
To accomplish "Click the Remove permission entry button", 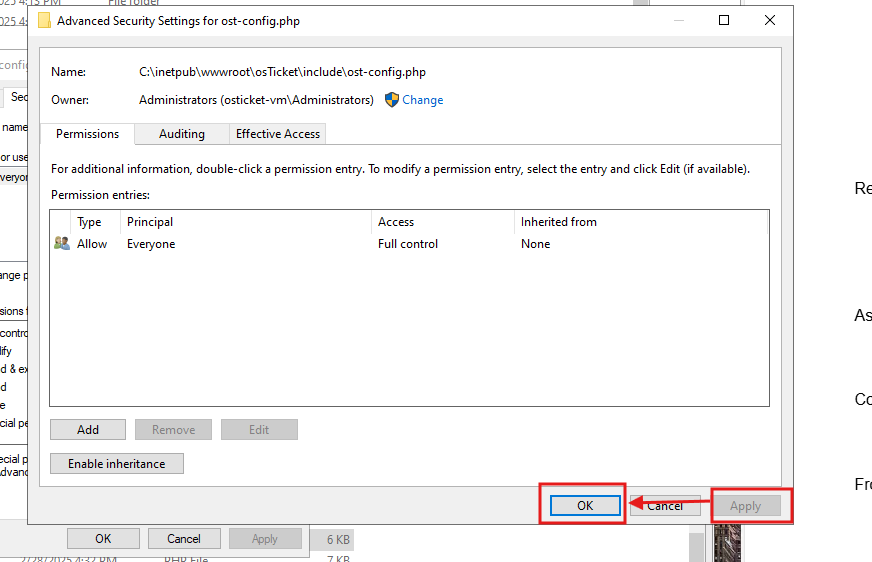I will [174, 430].
